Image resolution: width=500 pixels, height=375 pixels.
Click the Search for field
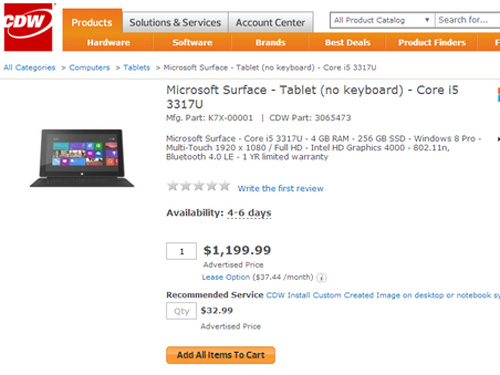click(x=467, y=20)
